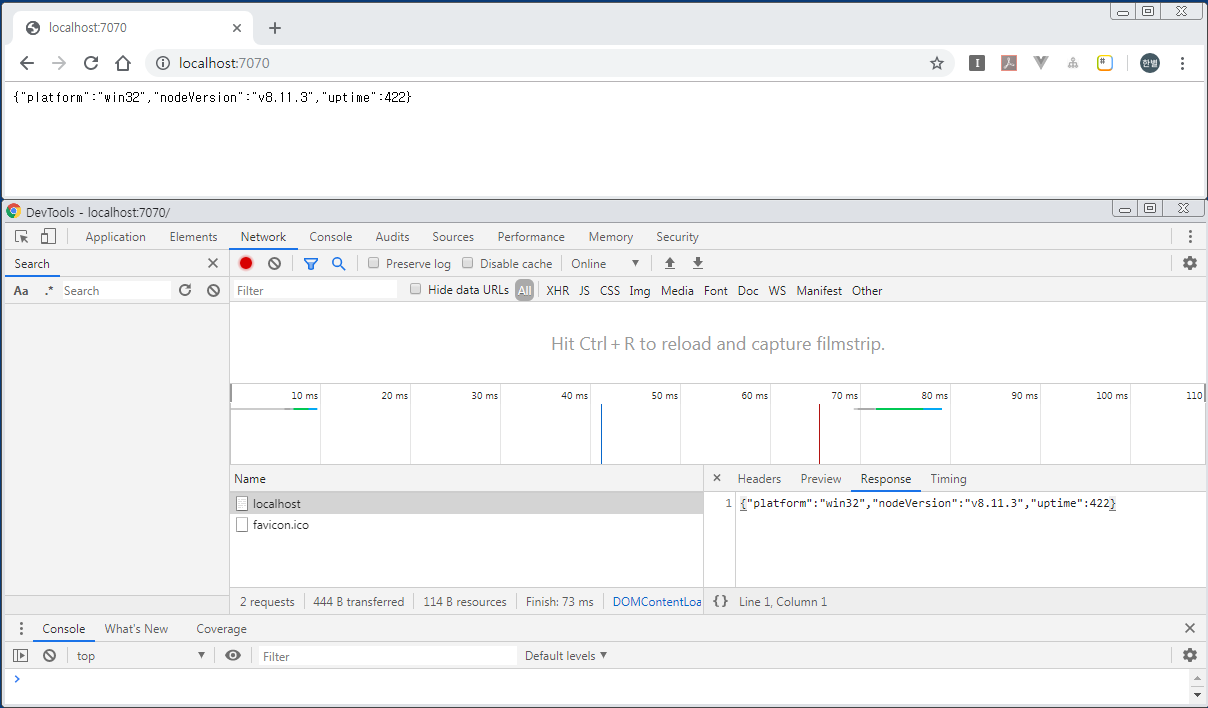Screen dimensions: 1208x708
Task: Switch to the Coverage drawer tab
Action: (221, 629)
